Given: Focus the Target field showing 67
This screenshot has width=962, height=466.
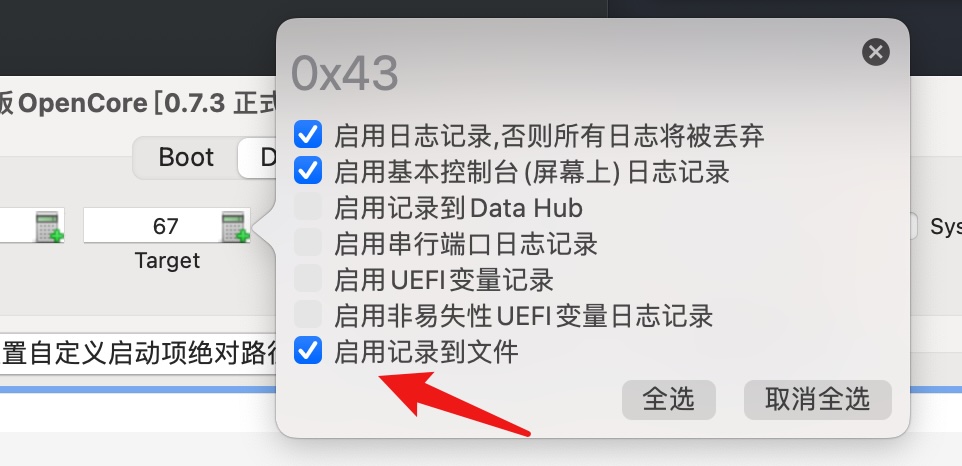Looking at the screenshot, I should tap(153, 226).
